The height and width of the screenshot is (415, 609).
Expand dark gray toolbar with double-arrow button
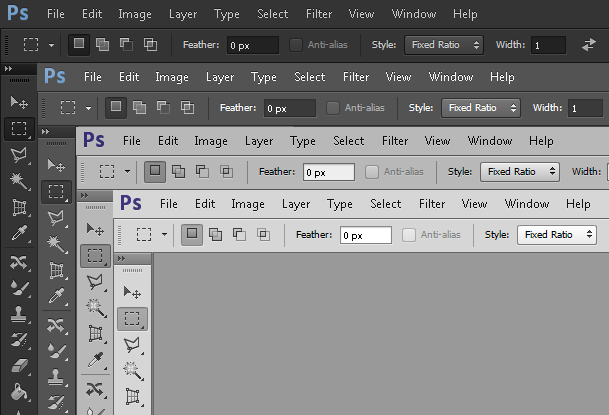[45, 132]
